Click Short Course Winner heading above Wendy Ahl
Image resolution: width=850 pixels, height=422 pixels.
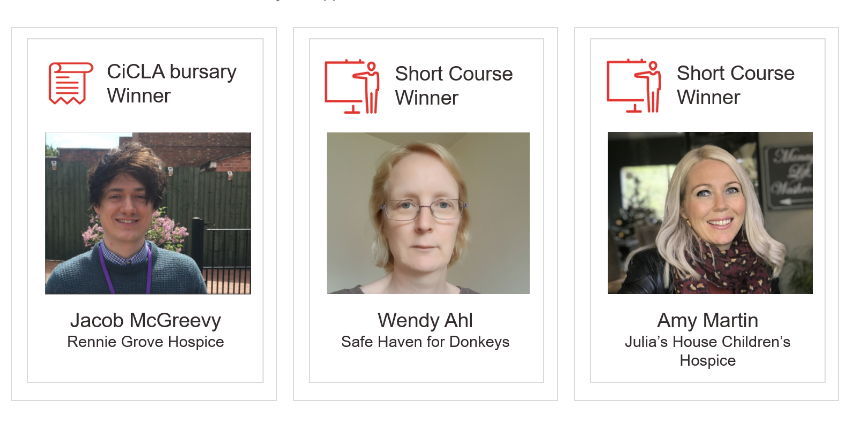[x=453, y=86]
